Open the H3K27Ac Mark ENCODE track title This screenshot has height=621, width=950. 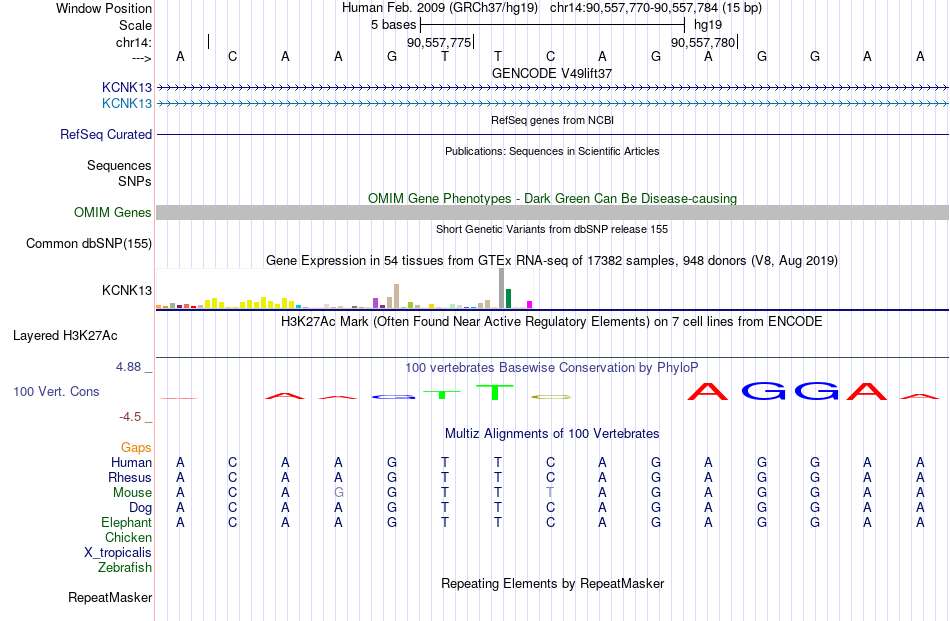coord(552,321)
